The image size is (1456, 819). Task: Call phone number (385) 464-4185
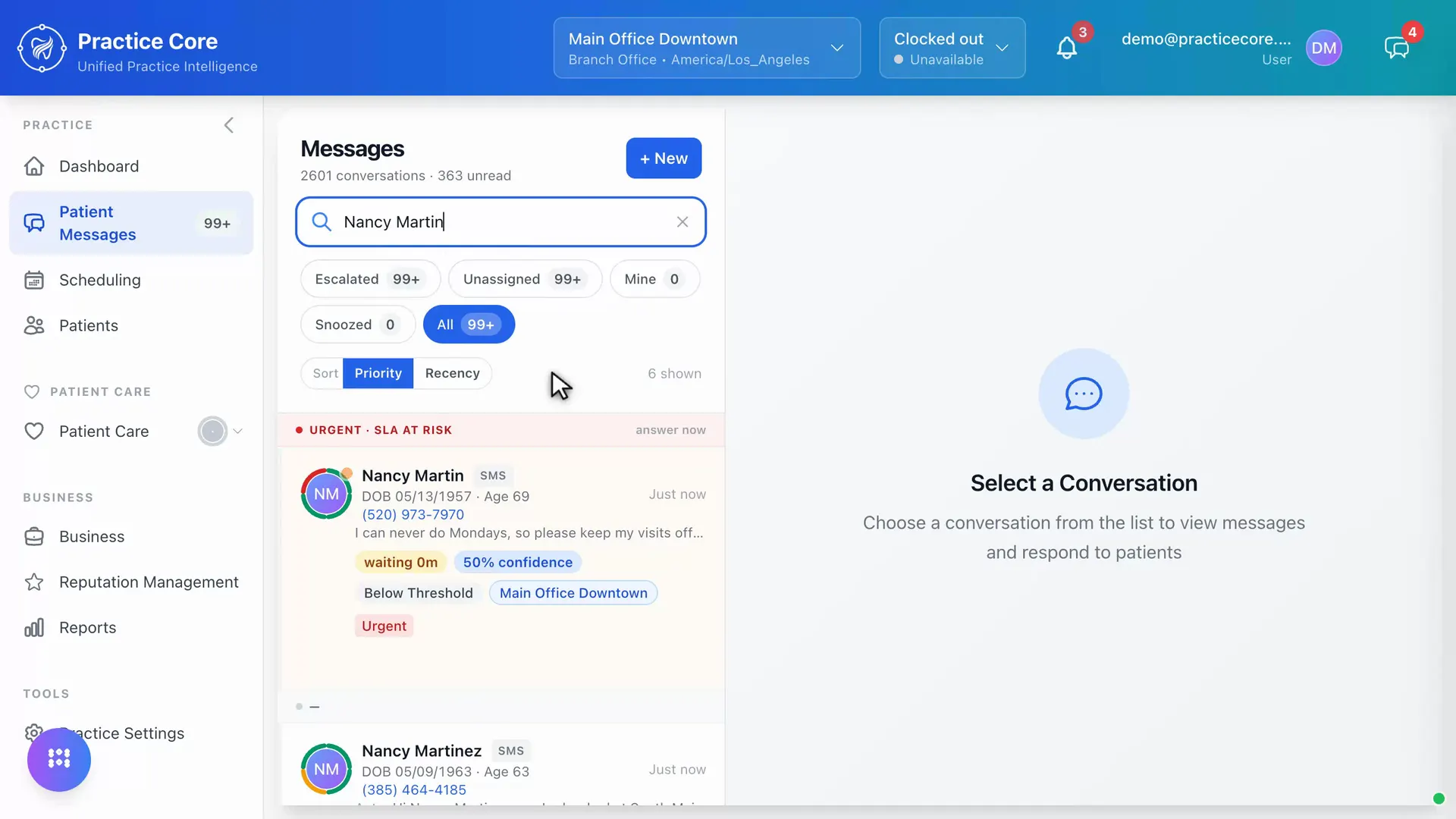pyautogui.click(x=414, y=789)
